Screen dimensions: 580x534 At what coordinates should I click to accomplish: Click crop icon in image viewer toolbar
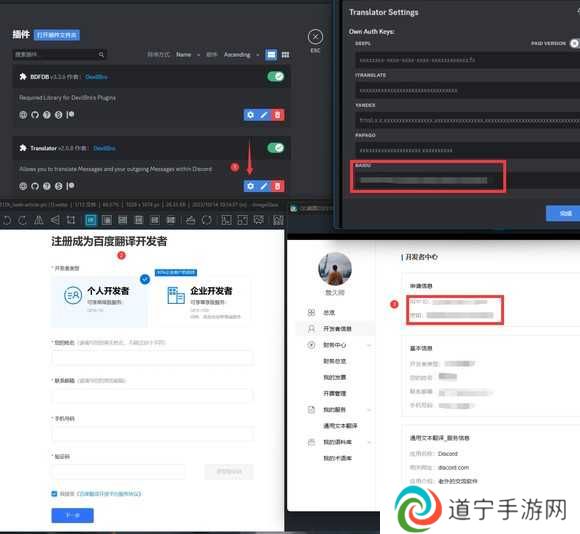(71, 220)
